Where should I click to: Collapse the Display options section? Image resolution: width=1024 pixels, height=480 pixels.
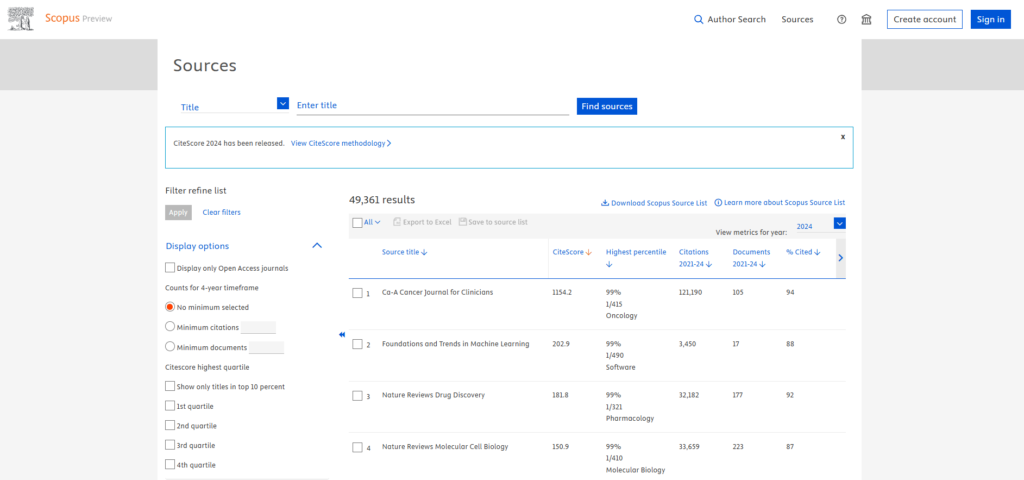coord(317,246)
